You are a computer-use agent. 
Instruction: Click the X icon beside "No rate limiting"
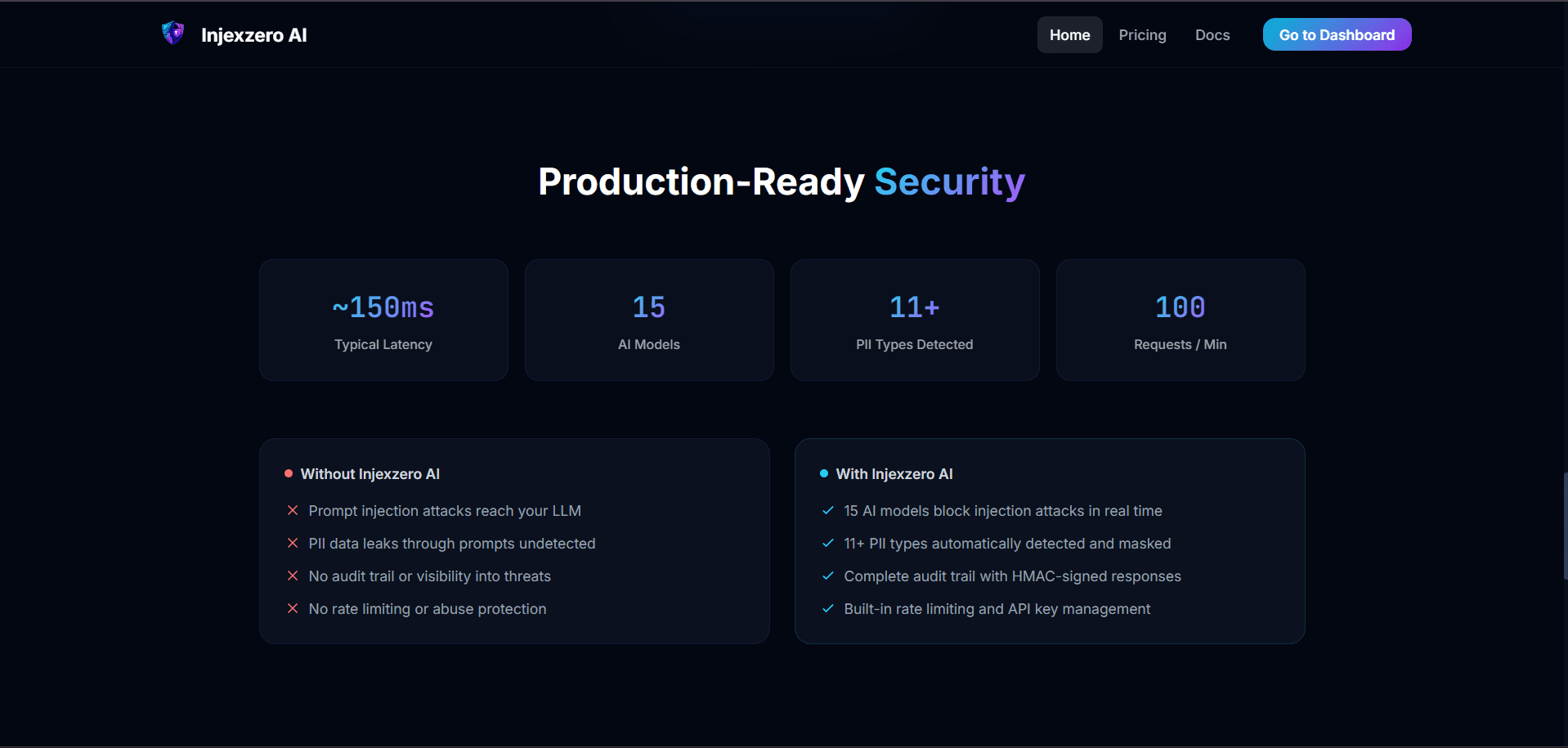pos(293,608)
